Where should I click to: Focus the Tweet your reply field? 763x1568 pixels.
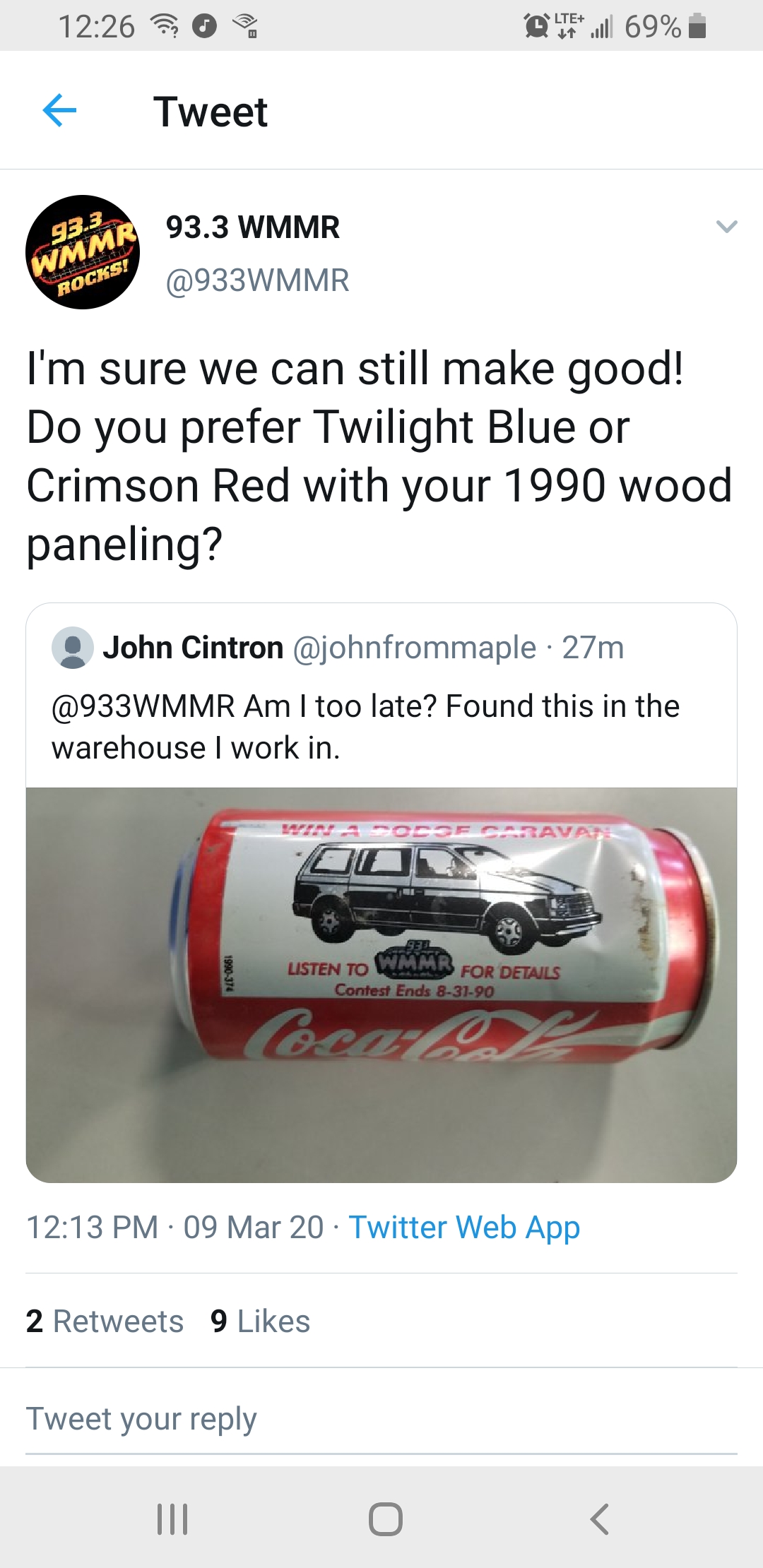pyautogui.click(x=381, y=1419)
